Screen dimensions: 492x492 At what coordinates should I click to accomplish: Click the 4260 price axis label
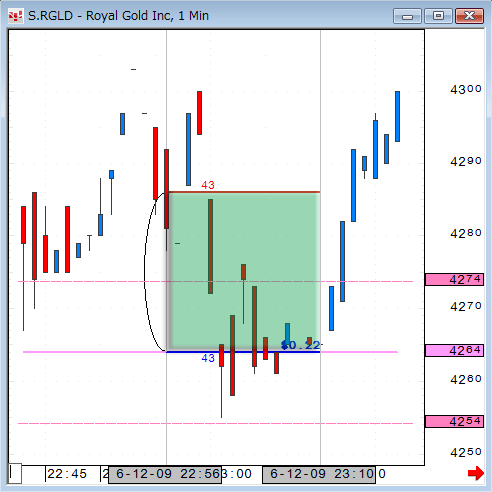click(466, 379)
